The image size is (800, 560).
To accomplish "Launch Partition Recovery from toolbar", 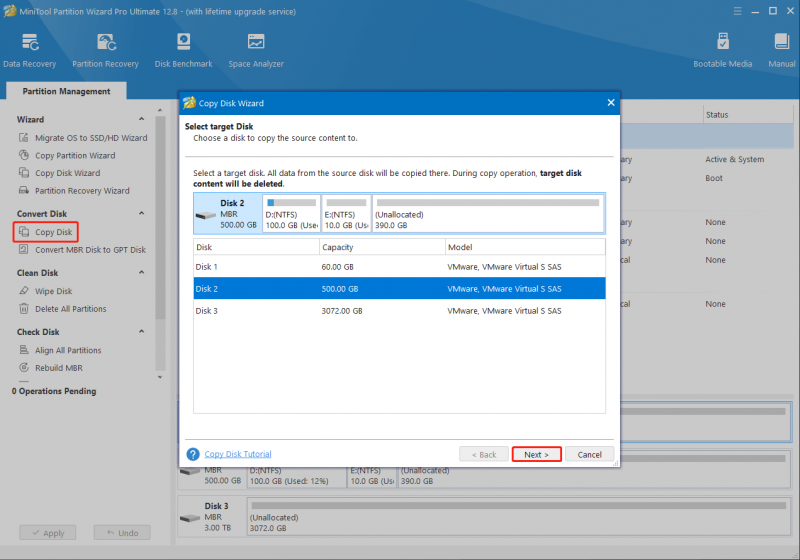I will point(105,50).
